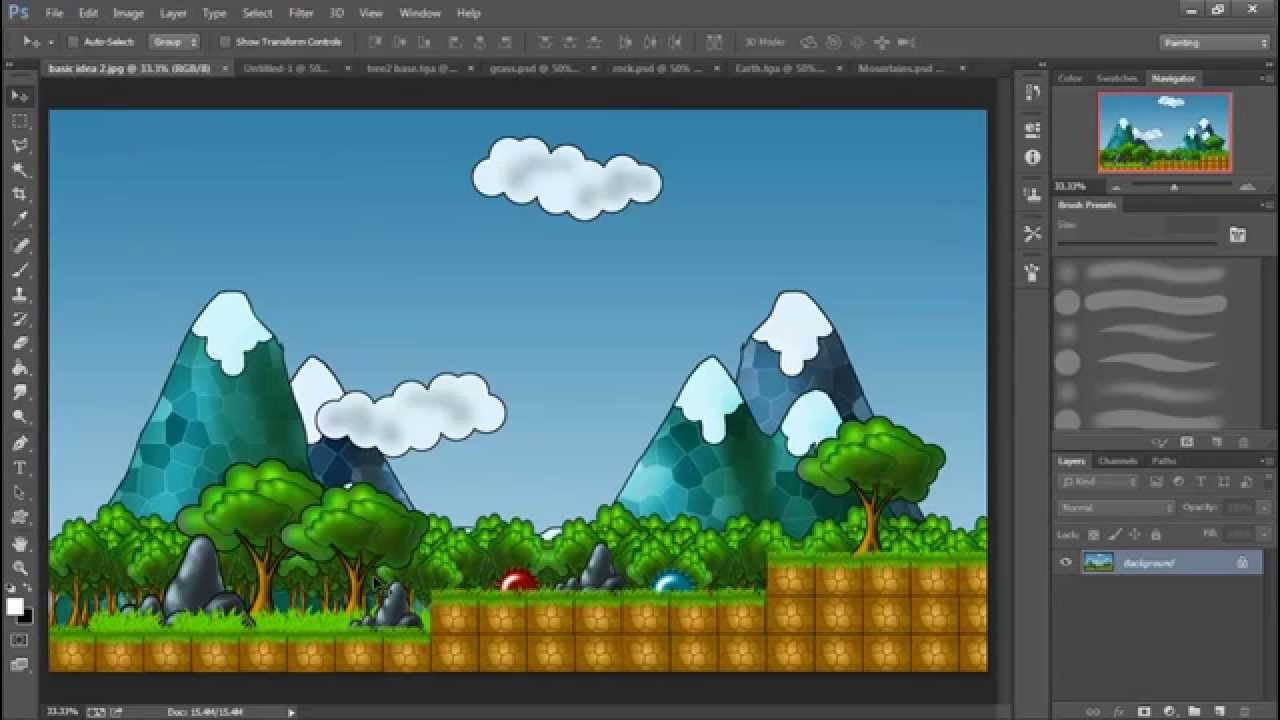
Task: Toggle the type layers filter icon
Action: (1201, 482)
